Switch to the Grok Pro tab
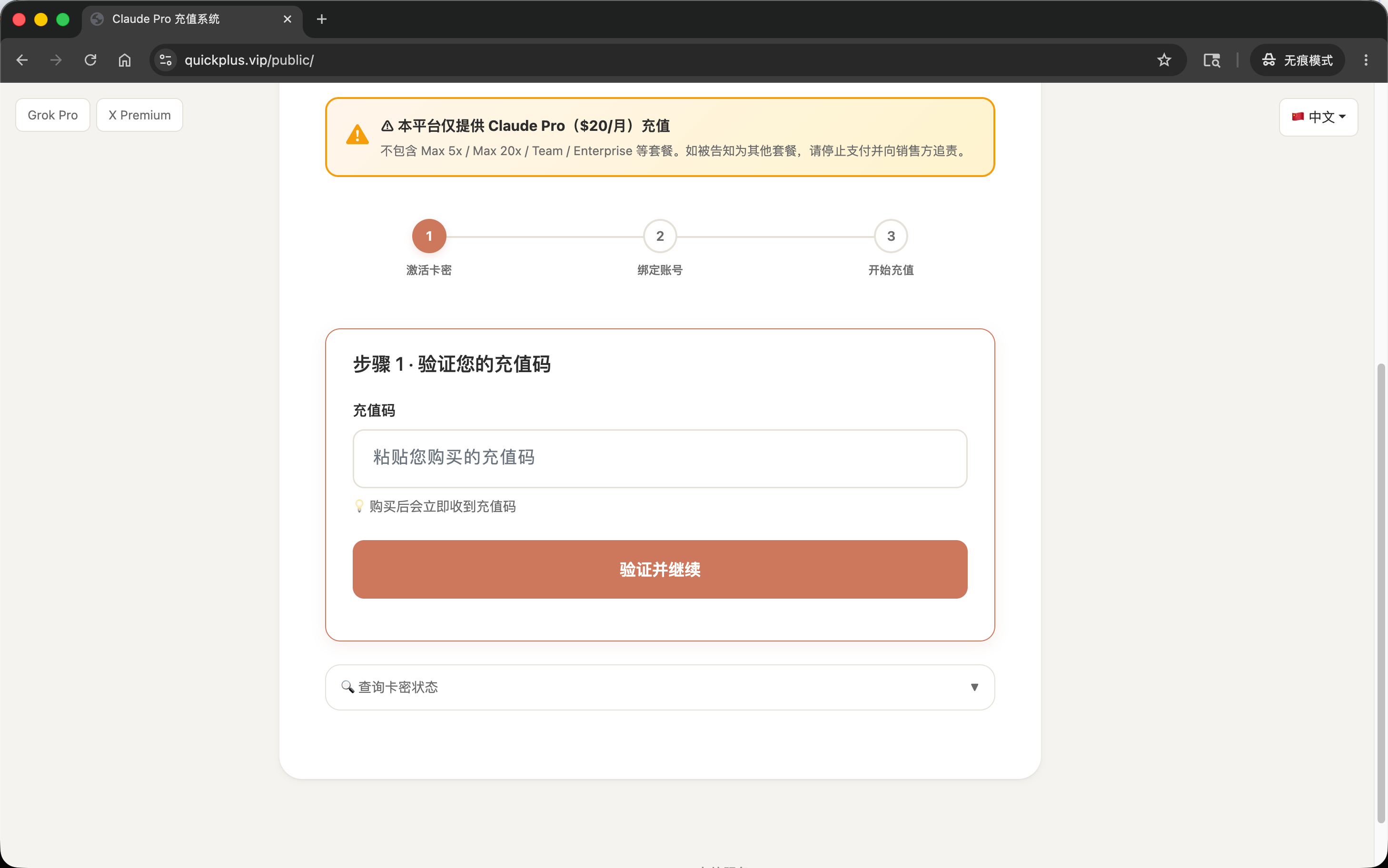 pos(53,115)
